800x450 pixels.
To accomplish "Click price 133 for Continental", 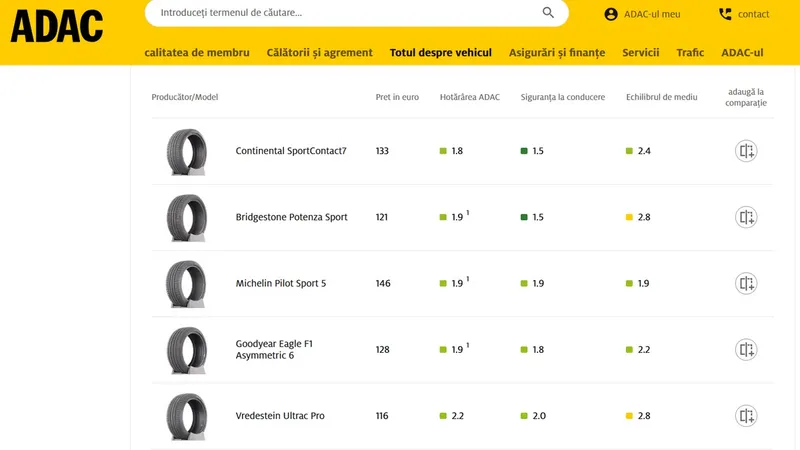I will point(382,151).
